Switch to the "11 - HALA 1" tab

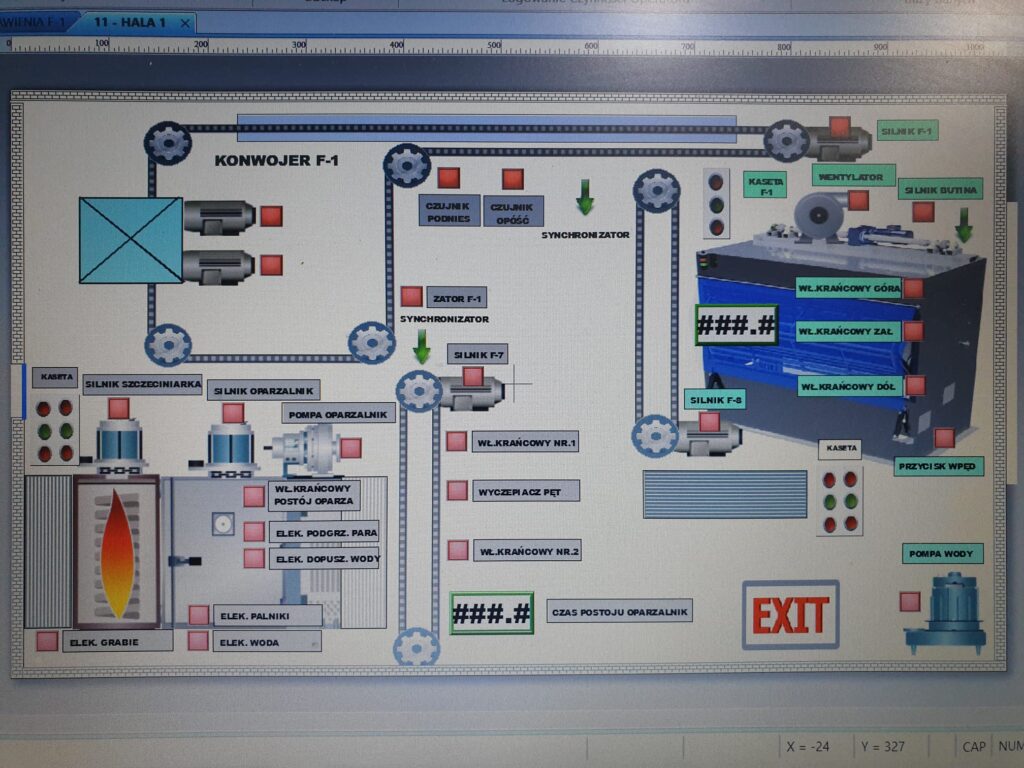pos(129,22)
